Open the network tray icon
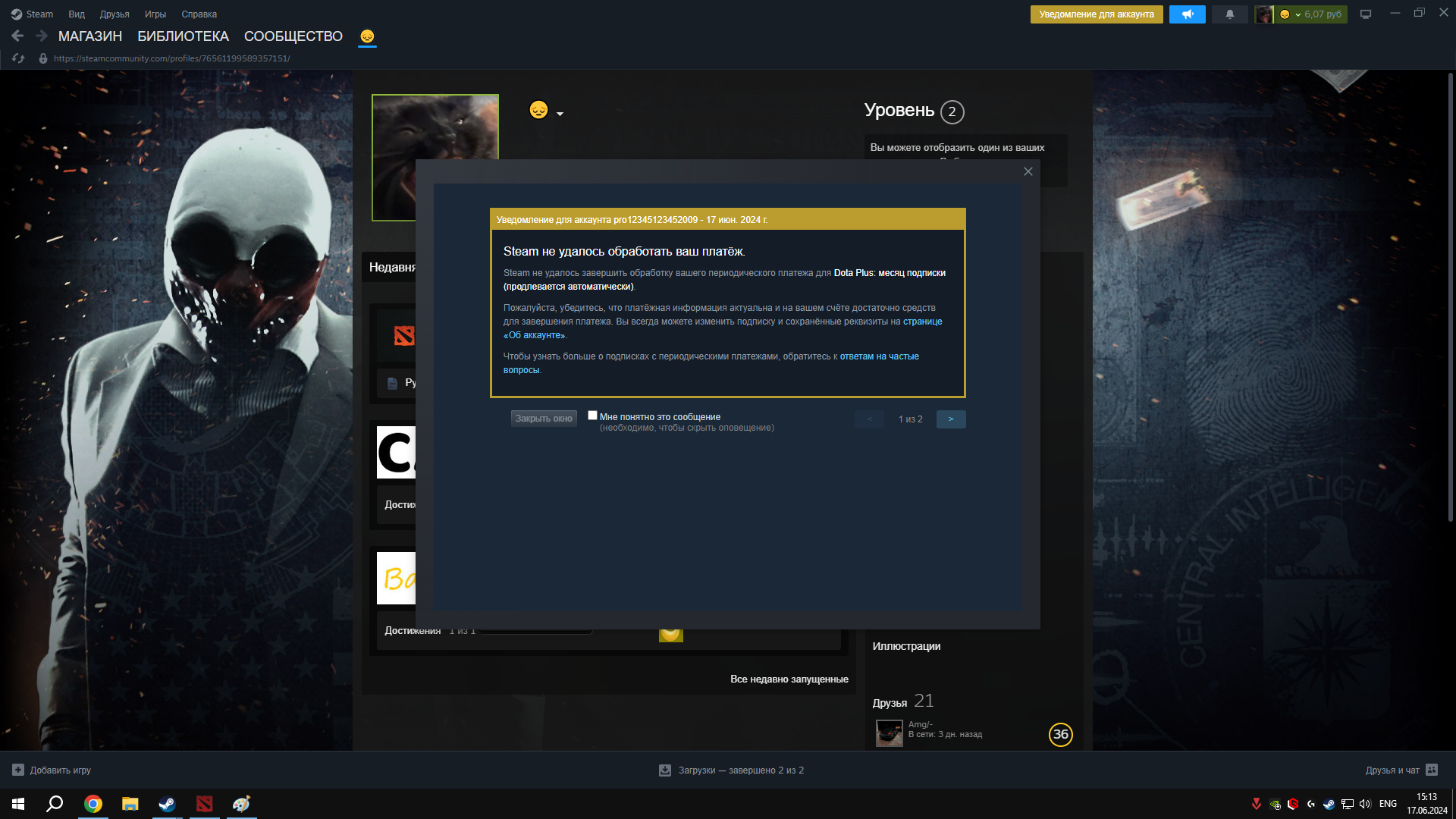Image resolution: width=1456 pixels, height=819 pixels. [1348, 804]
